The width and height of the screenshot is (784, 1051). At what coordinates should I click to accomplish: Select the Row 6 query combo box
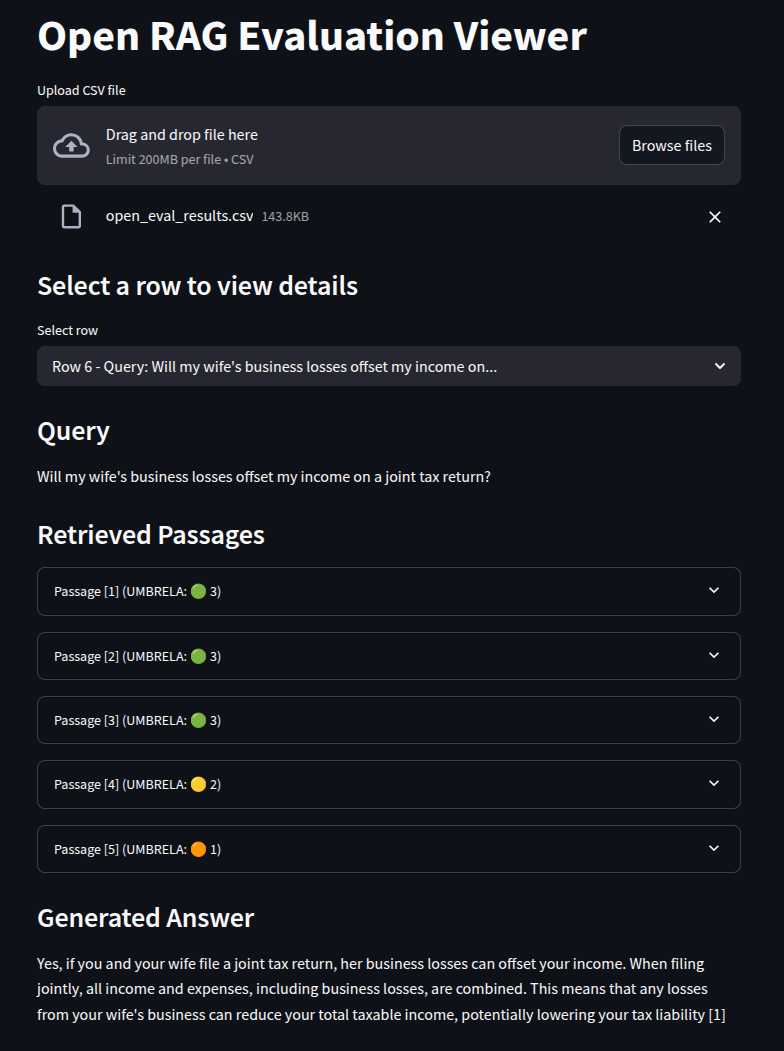[x=389, y=366]
